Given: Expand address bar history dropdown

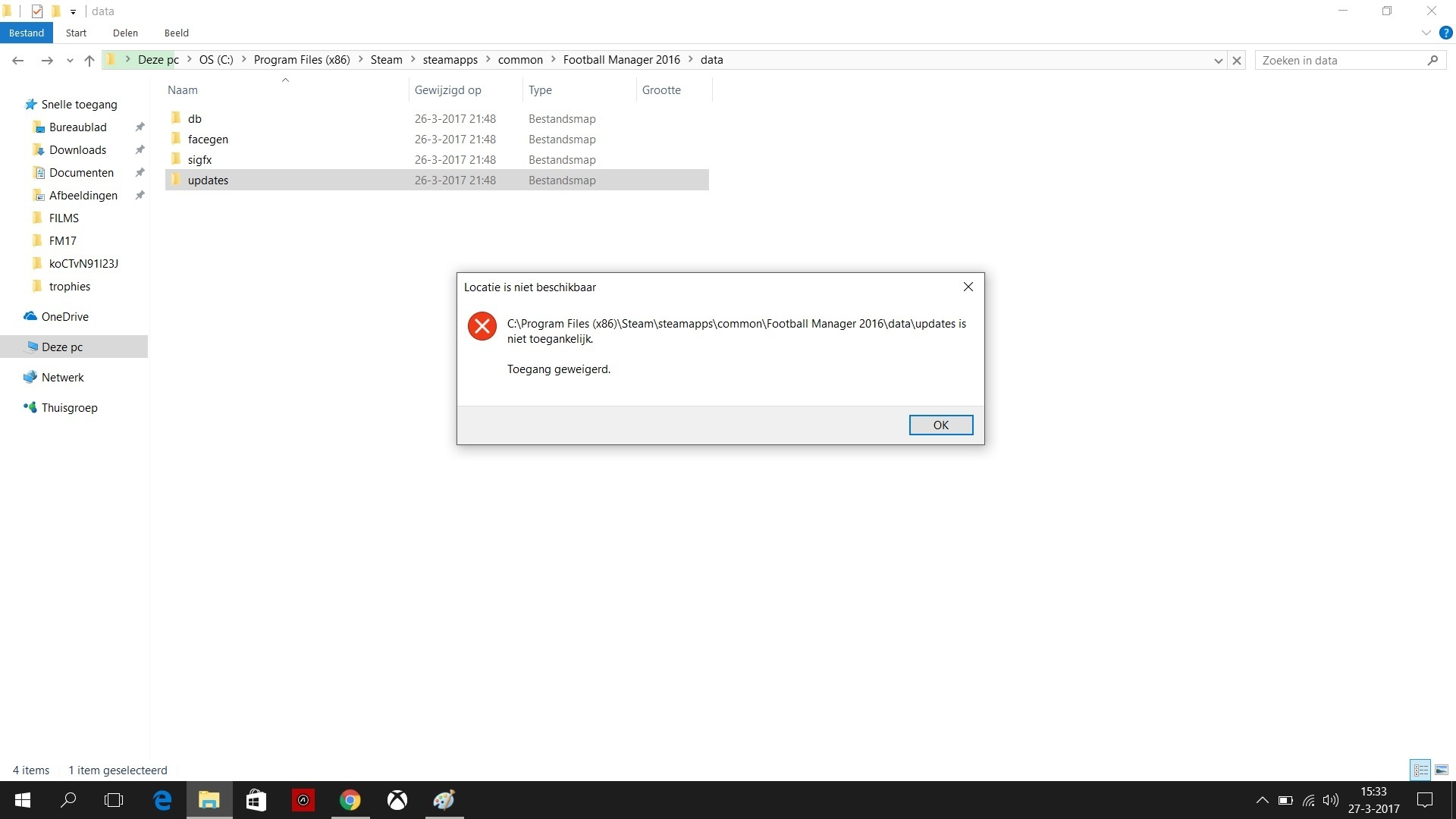Looking at the screenshot, I should [1218, 61].
